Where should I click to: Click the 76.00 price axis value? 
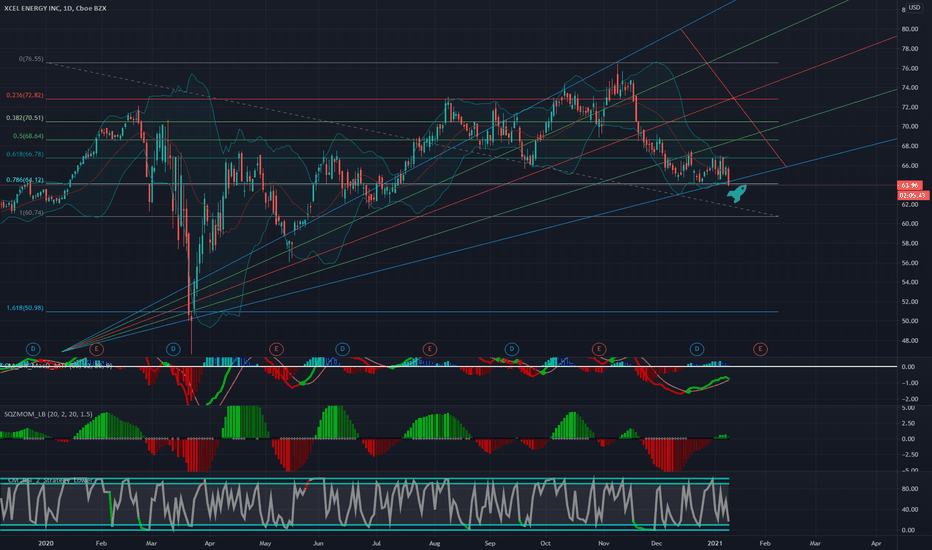tap(909, 68)
